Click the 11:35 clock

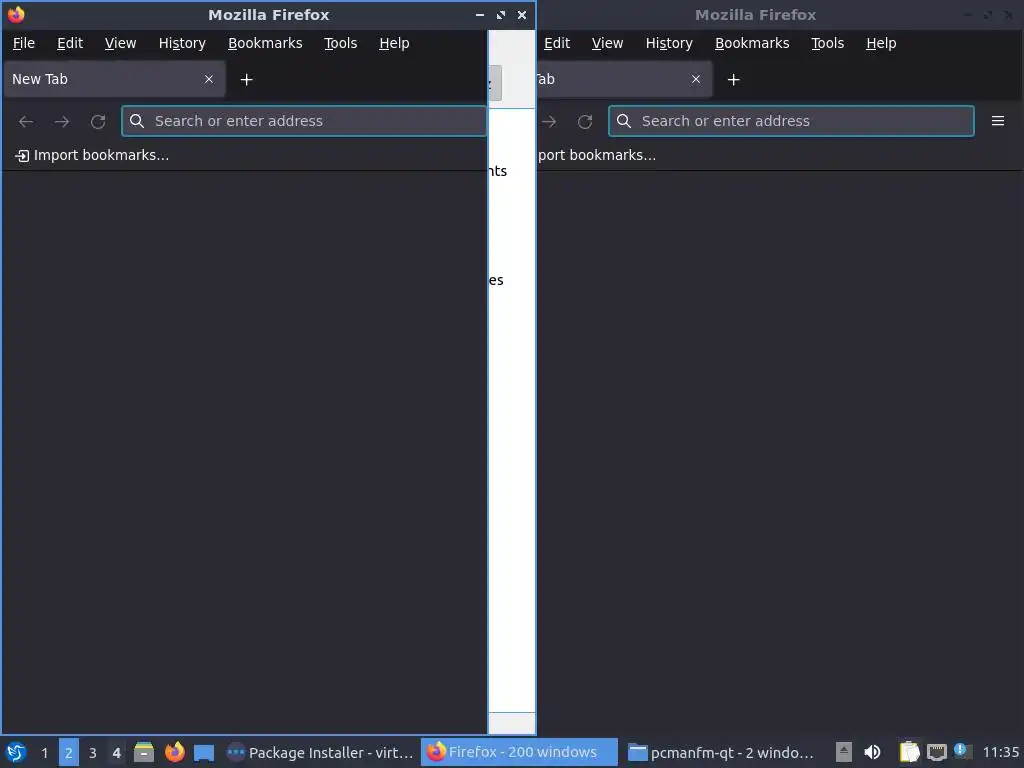(1000, 752)
